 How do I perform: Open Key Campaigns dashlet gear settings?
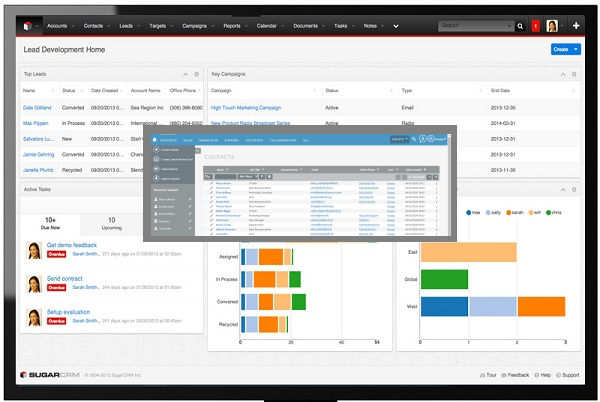coord(574,74)
